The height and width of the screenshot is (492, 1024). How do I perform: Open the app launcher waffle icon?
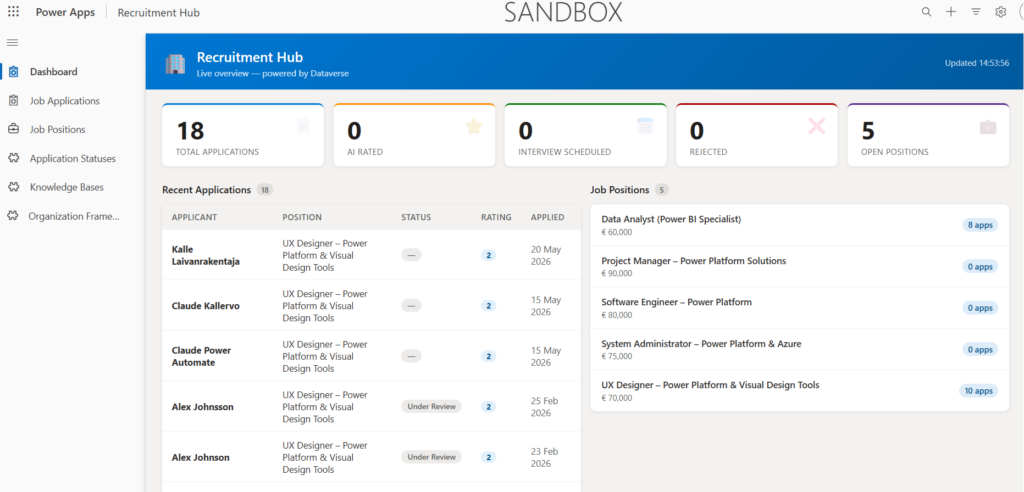[x=13, y=12]
